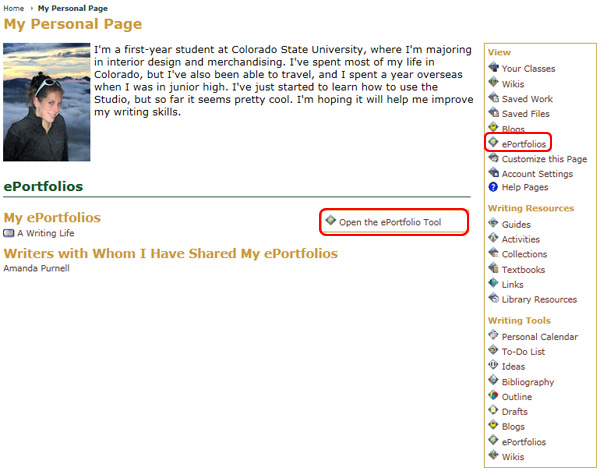Open ePortfolios link in the View section

pyautogui.click(x=523, y=144)
